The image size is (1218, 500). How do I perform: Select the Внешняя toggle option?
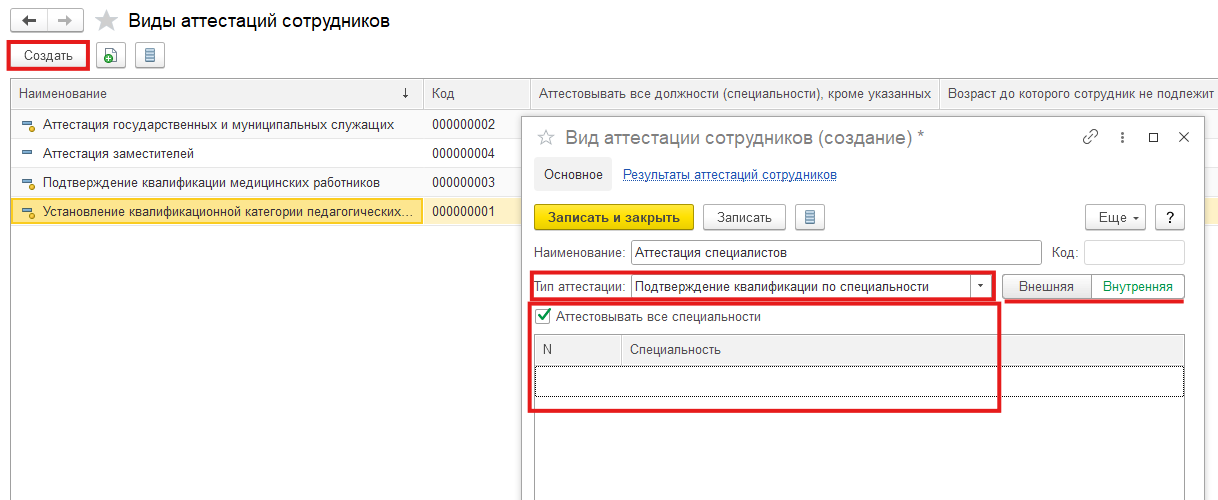pyautogui.click(x=1046, y=287)
